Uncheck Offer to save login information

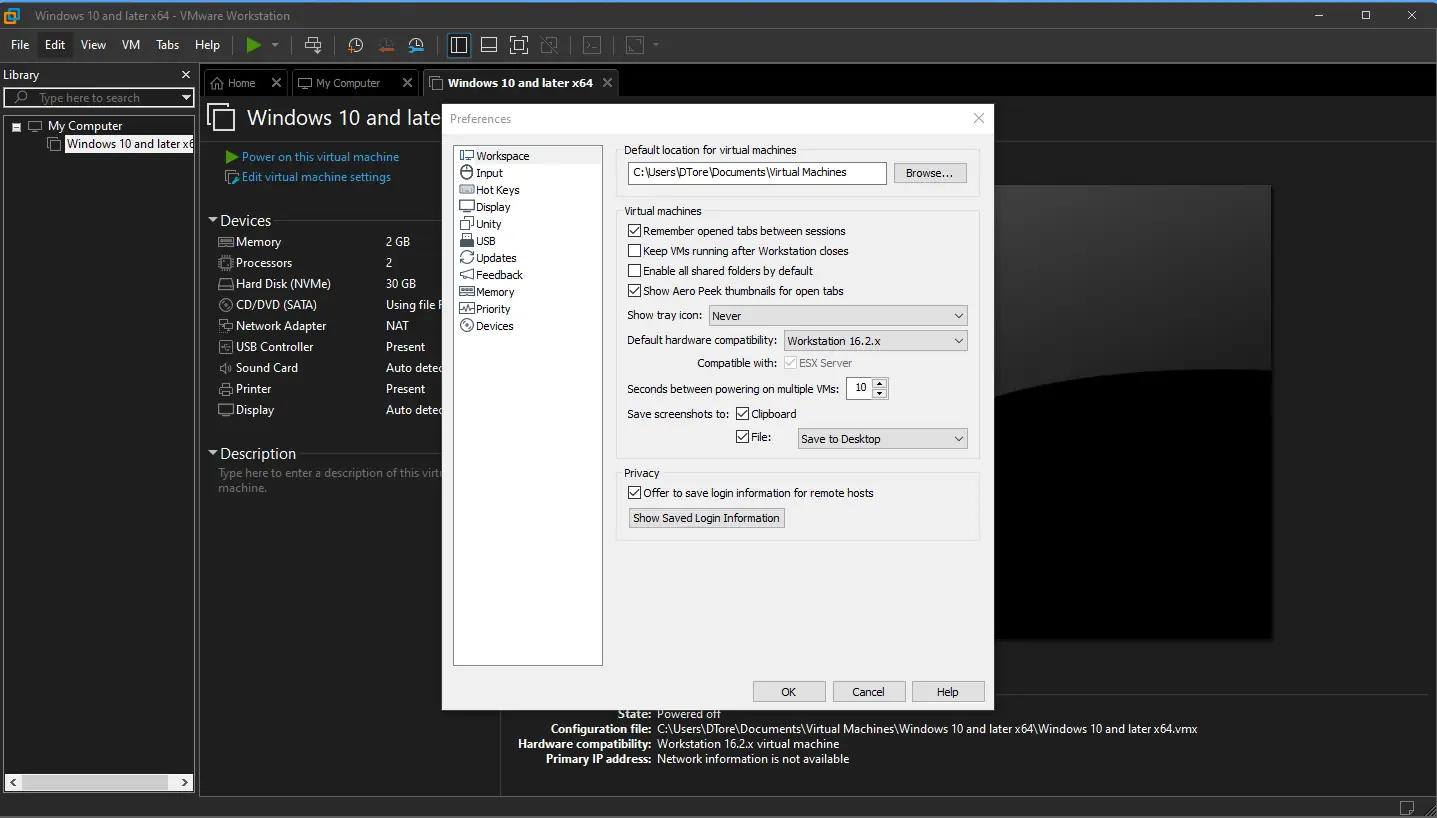[634, 493]
